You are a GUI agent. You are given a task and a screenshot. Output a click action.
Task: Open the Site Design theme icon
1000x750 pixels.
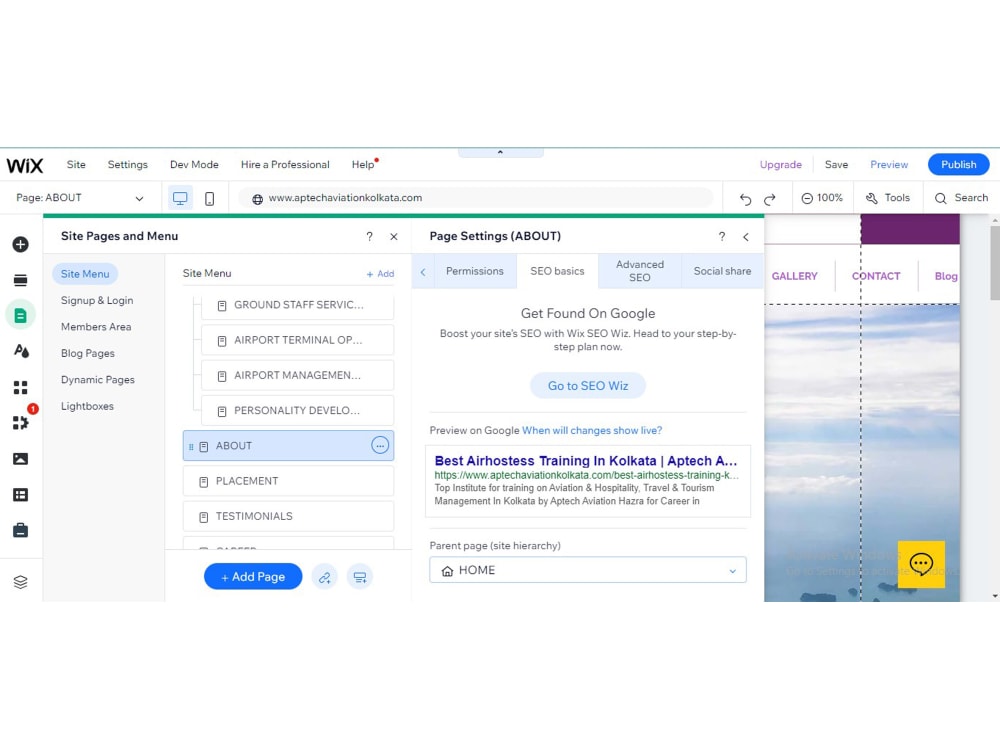pos(20,351)
